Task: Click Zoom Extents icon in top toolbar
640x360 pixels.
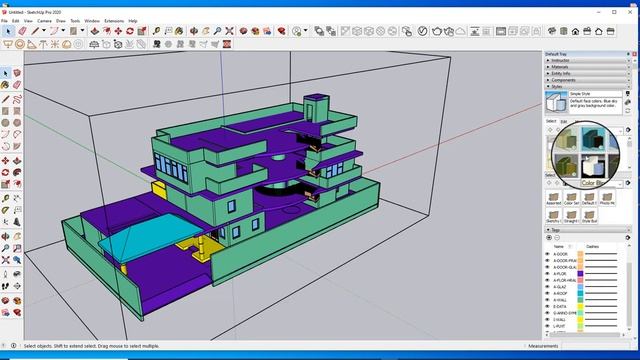Action: click(229, 31)
